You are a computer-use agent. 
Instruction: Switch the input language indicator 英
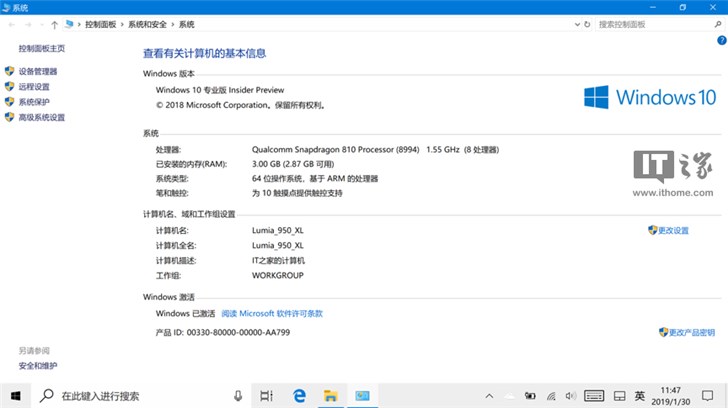coord(640,396)
